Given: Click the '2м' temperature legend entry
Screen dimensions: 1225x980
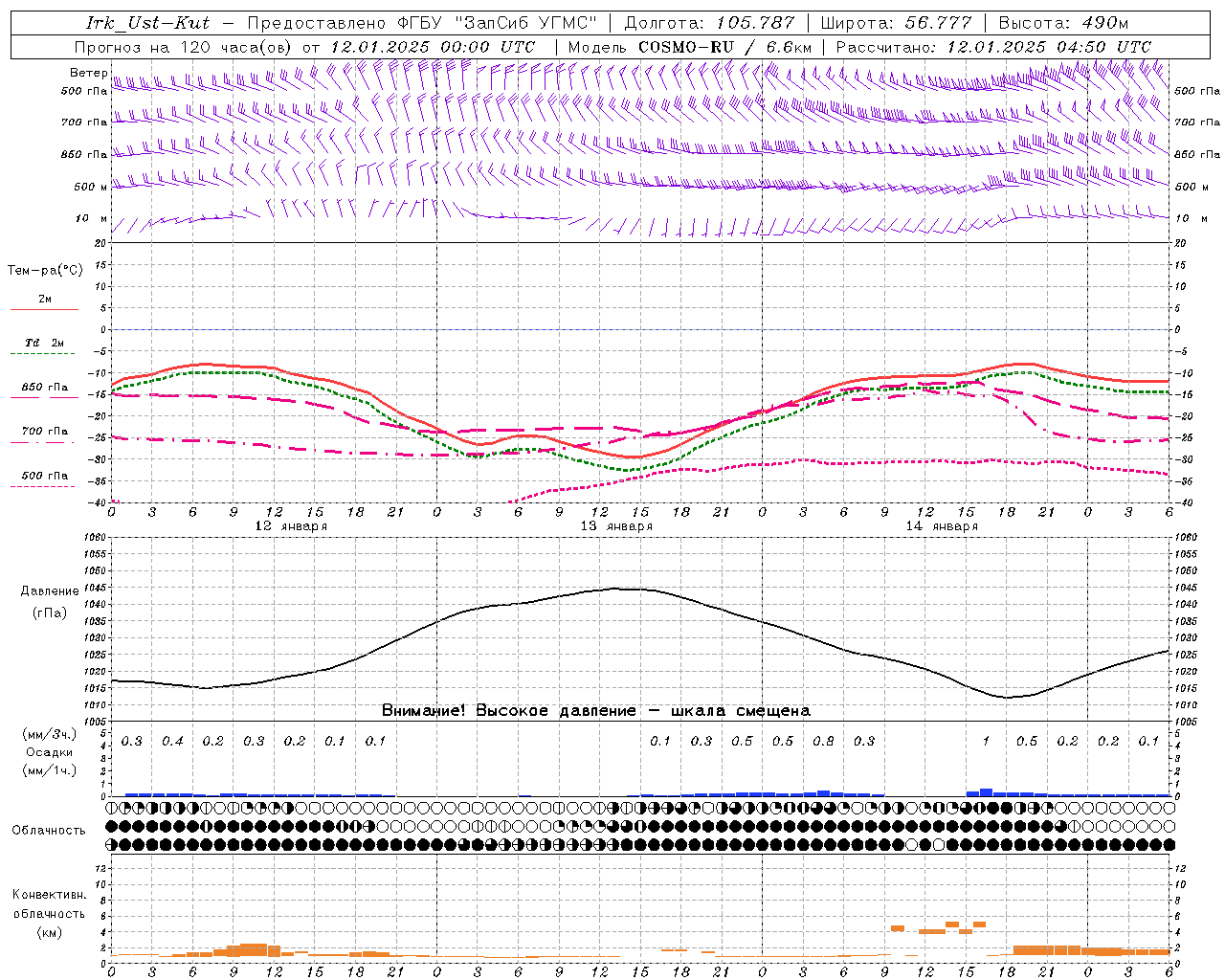Looking at the screenshot, I should coord(45,300).
